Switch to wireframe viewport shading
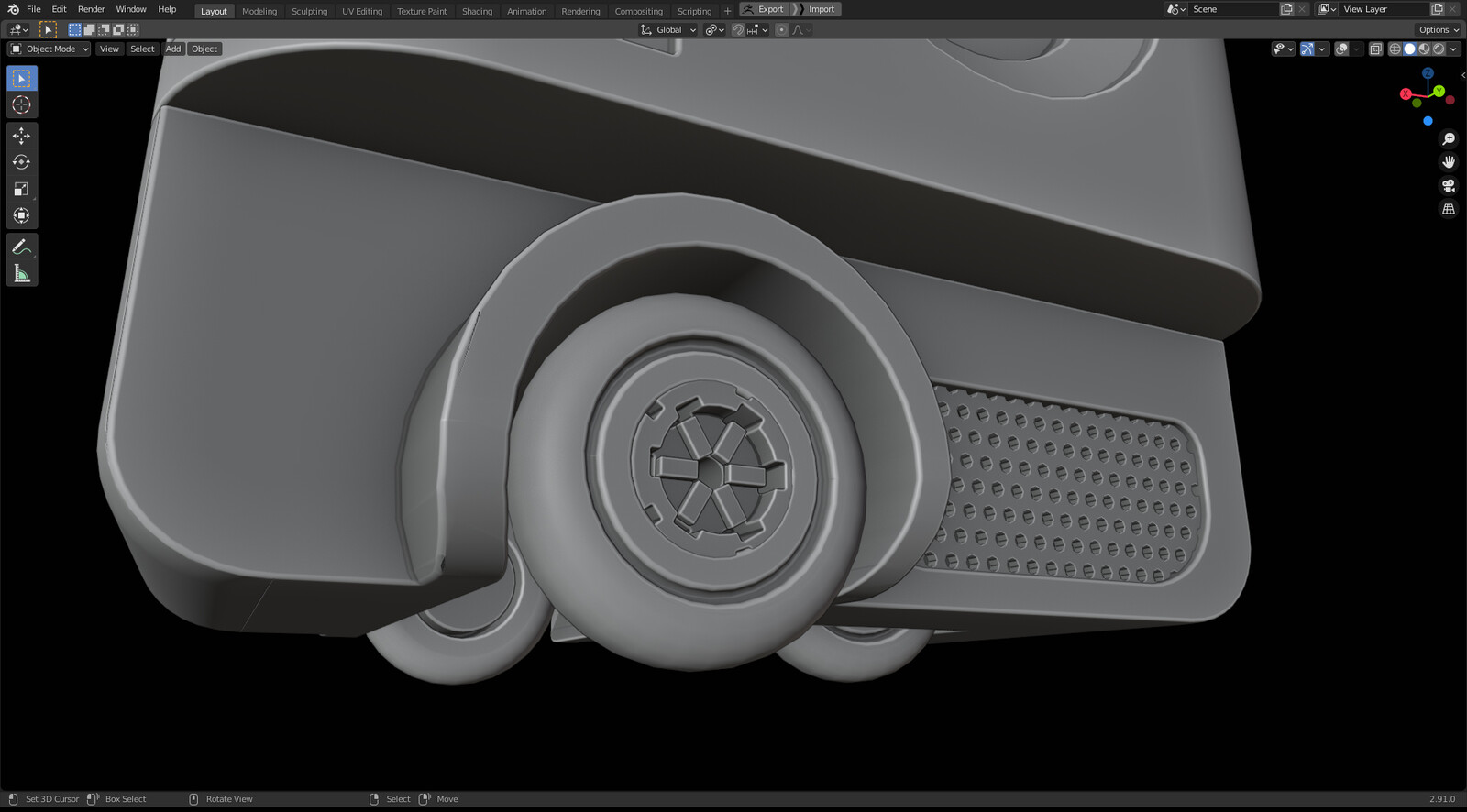The image size is (1467, 812). point(1395,49)
